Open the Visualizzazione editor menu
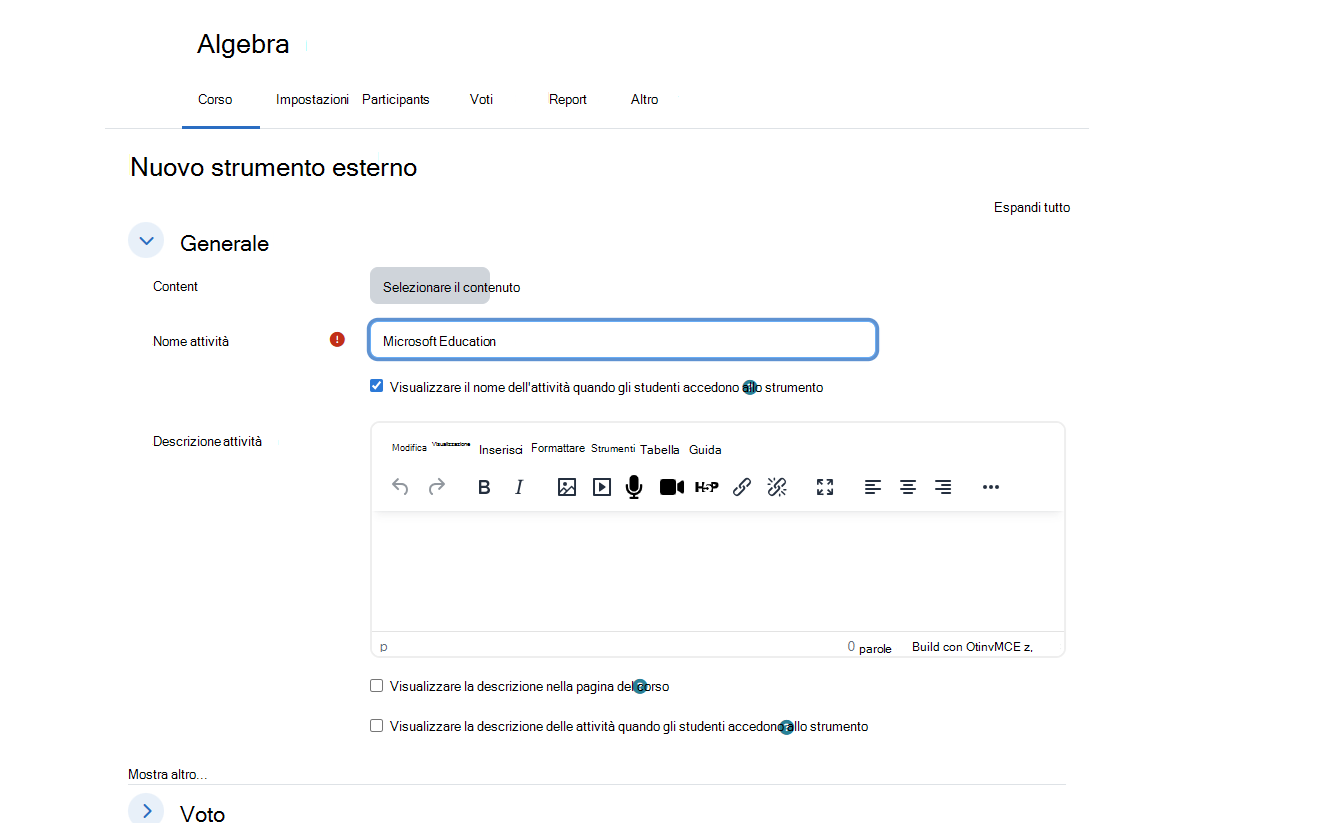The image size is (1324, 823). [x=451, y=444]
